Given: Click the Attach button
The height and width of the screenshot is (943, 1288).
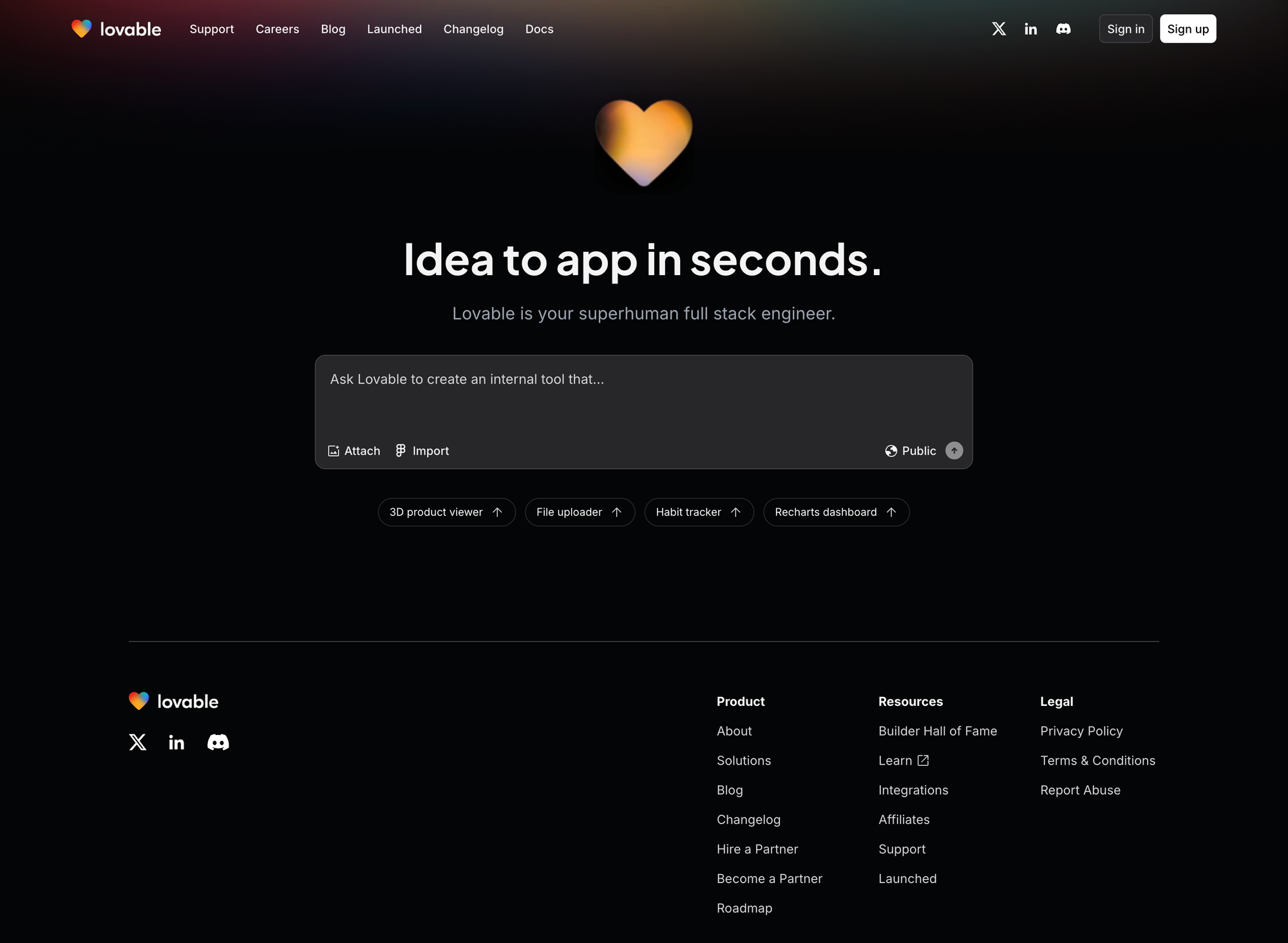Looking at the screenshot, I should click(354, 451).
